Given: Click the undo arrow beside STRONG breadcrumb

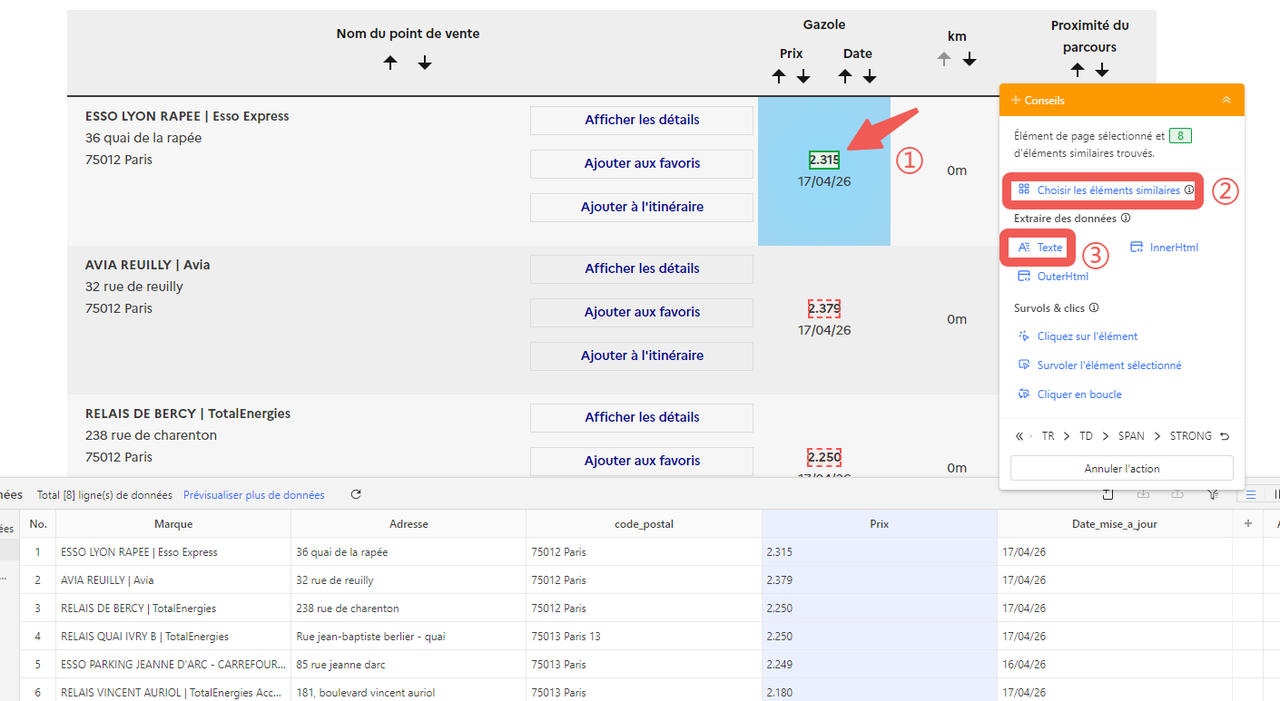Looking at the screenshot, I should tap(1225, 437).
